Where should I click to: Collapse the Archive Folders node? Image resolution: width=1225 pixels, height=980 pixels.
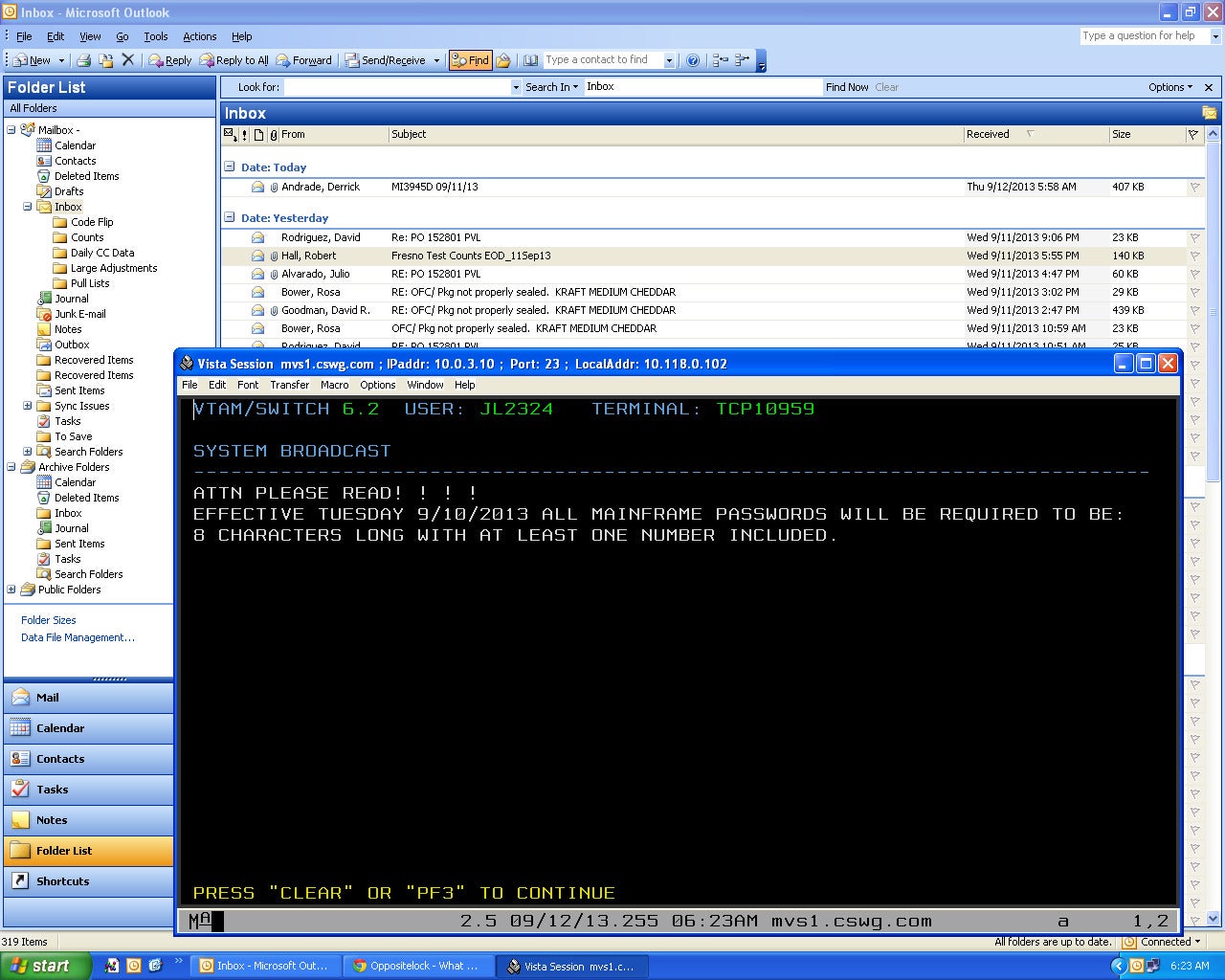point(11,467)
